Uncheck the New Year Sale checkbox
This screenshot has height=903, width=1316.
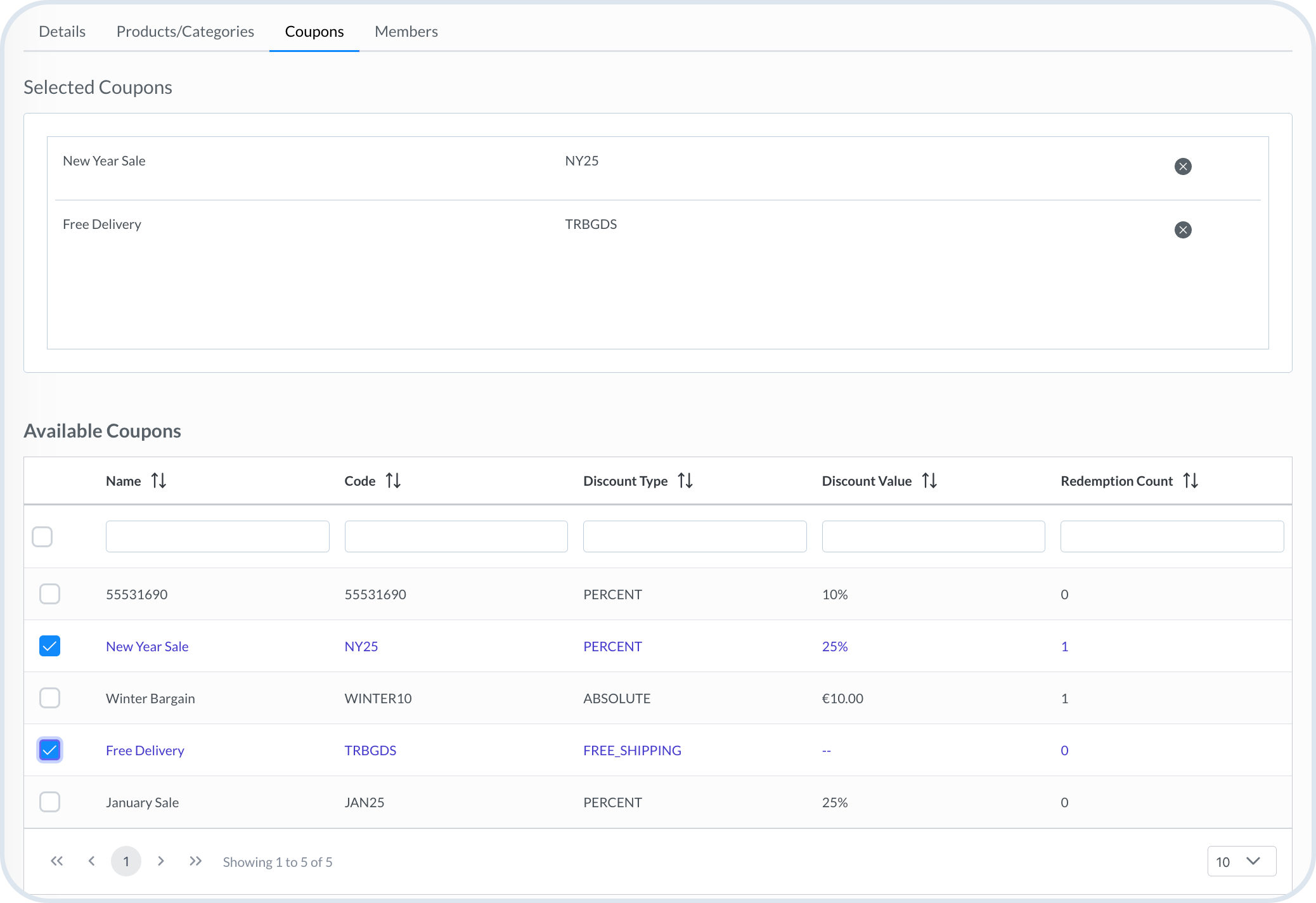coord(49,646)
